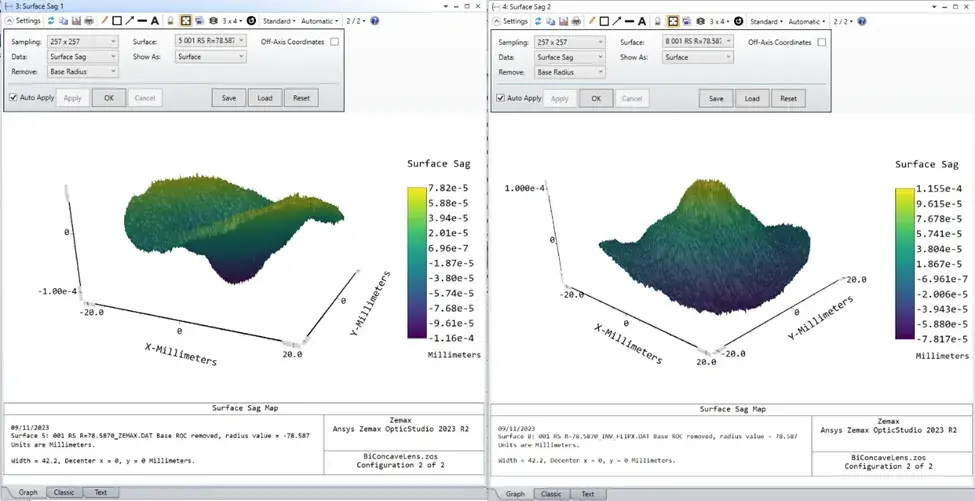Click the Surface Sag 1 color scale bar
This screenshot has width=975, height=501.
pos(417,262)
